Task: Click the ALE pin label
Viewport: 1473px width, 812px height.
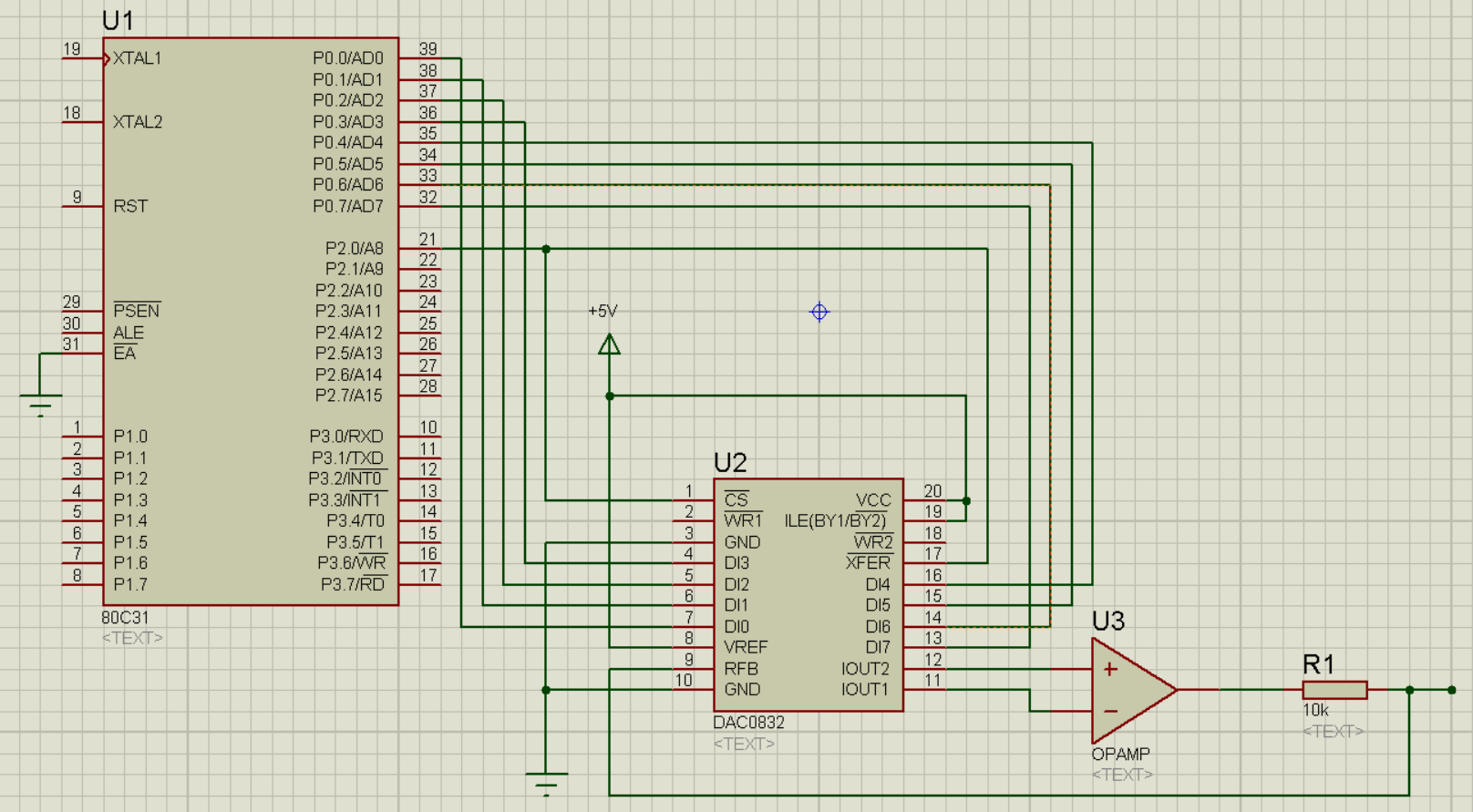Action: (129, 333)
